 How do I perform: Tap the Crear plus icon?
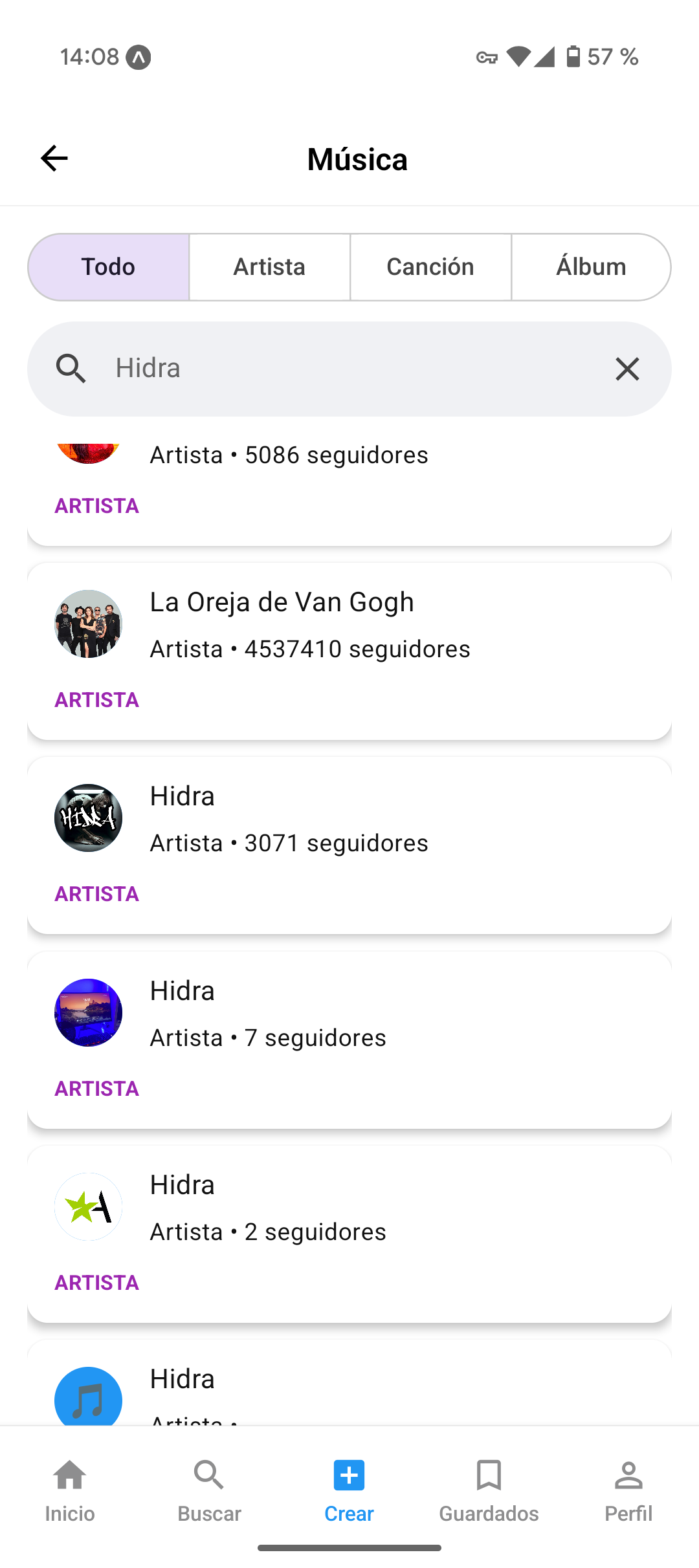pyautogui.click(x=349, y=1475)
